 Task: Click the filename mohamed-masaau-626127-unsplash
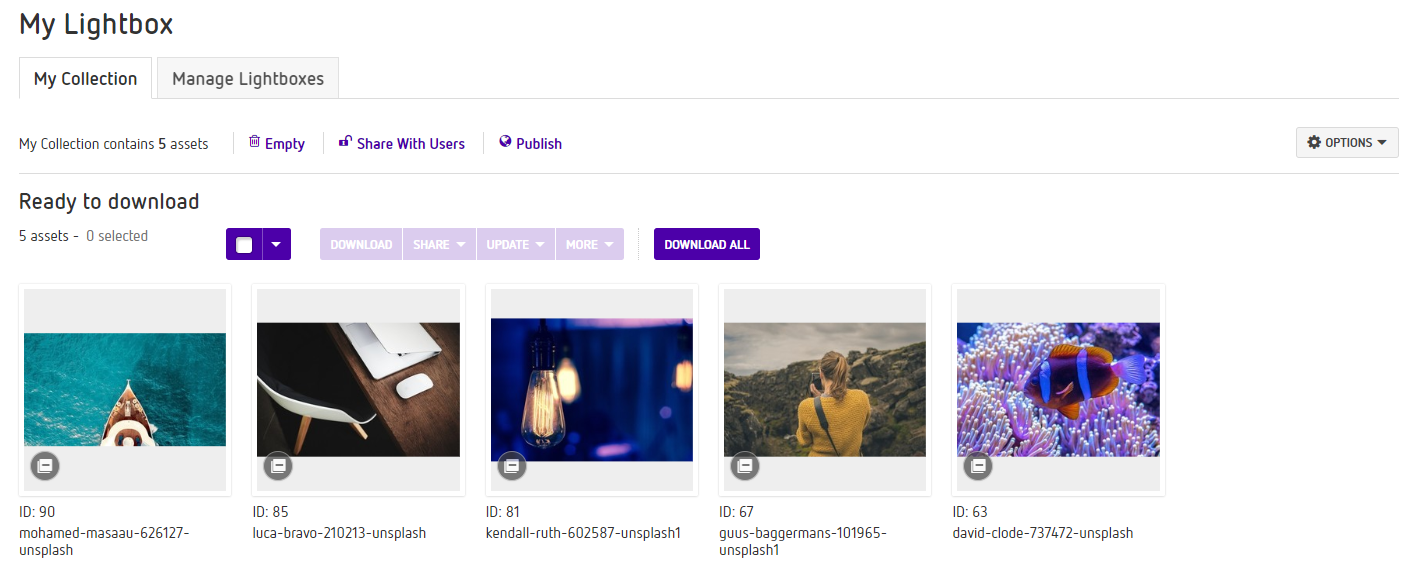(x=104, y=541)
